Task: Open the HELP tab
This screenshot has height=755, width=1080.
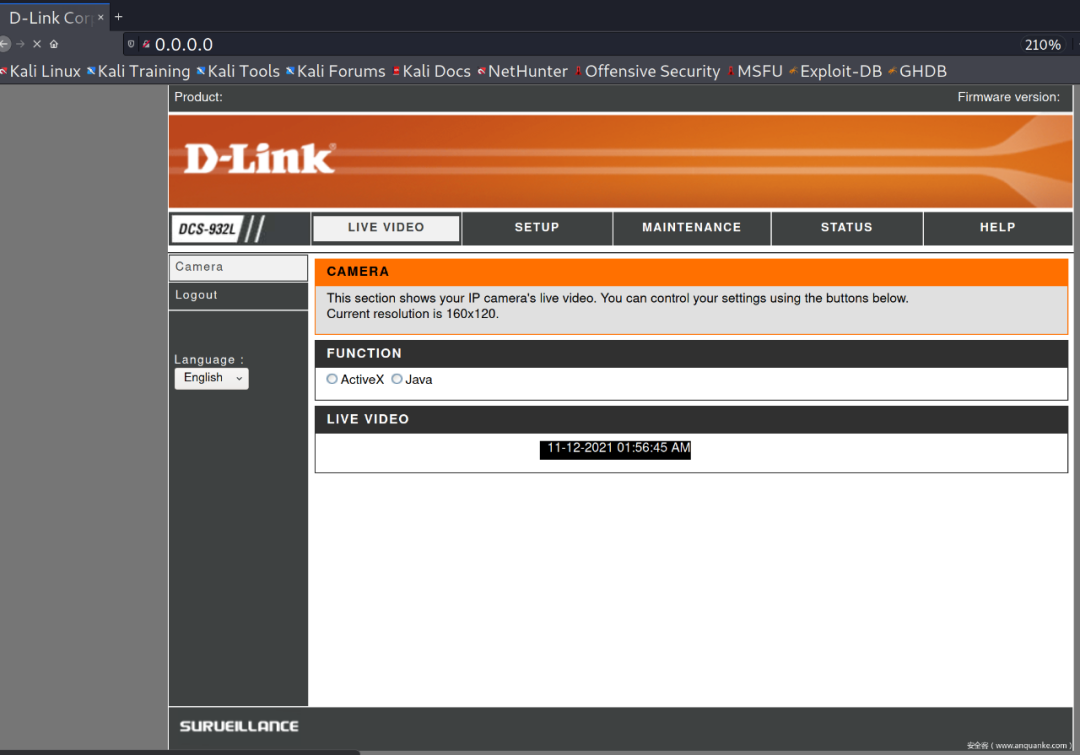Action: tap(997, 228)
